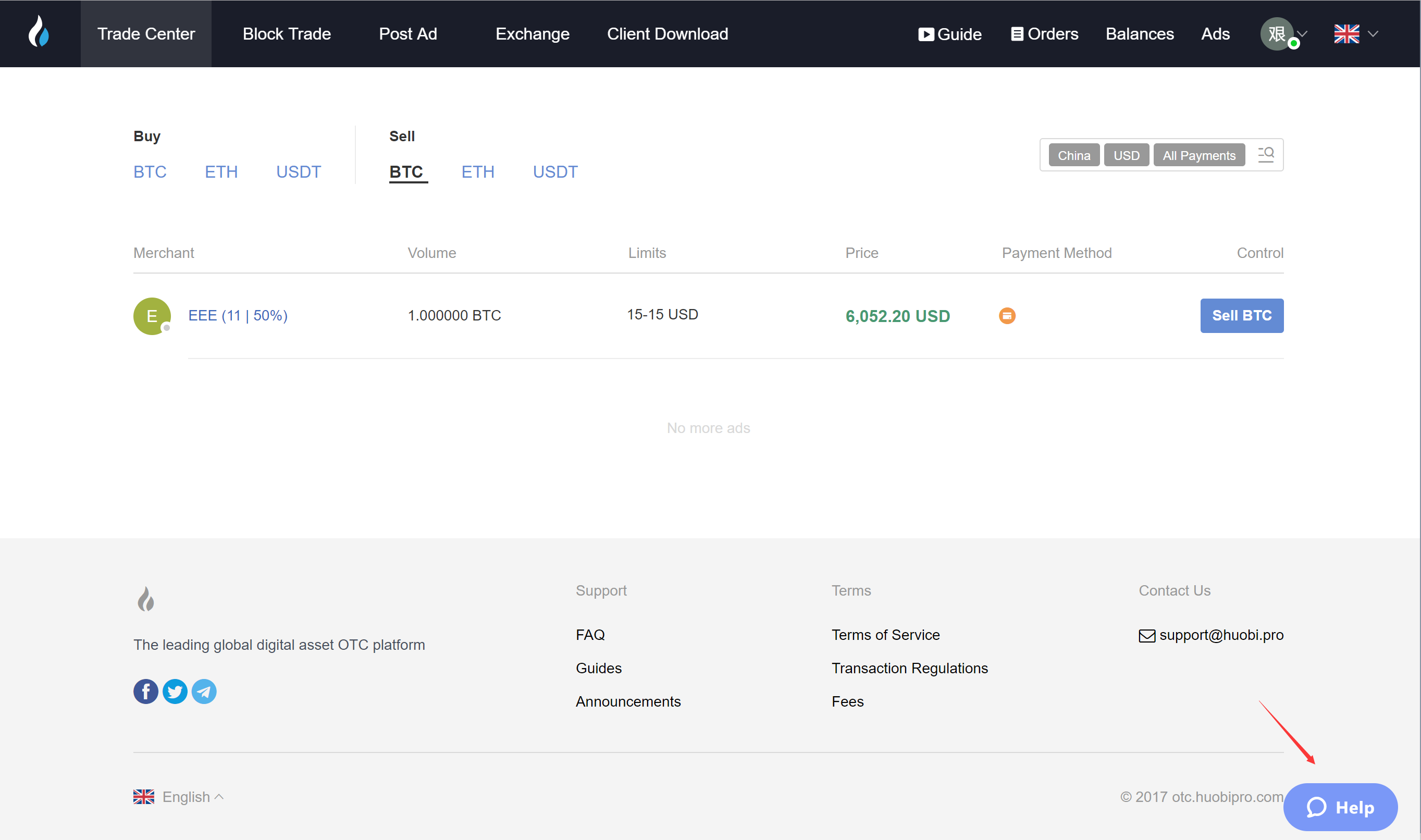Open Transaction Regulations link

click(x=909, y=668)
